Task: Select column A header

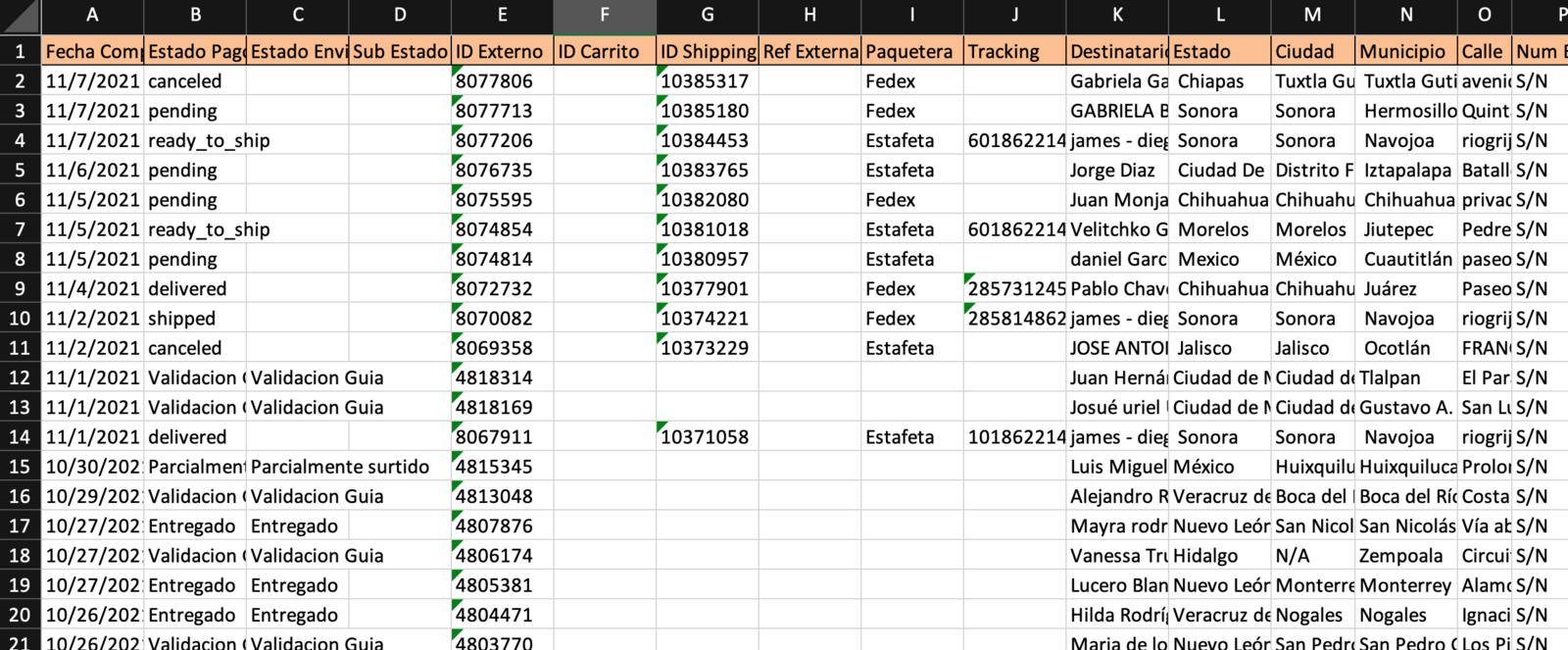Action: pyautogui.click(x=92, y=16)
